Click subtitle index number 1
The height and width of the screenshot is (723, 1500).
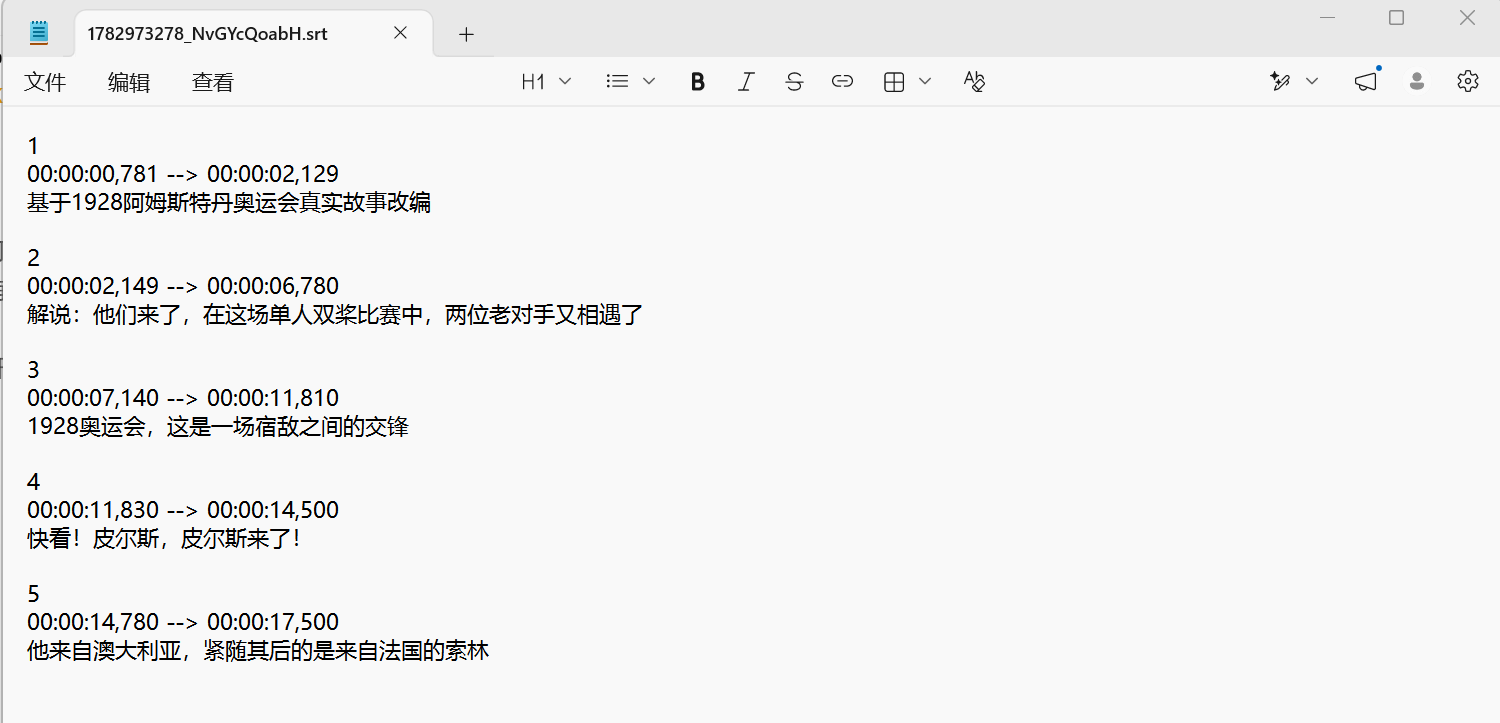pyautogui.click(x=33, y=146)
